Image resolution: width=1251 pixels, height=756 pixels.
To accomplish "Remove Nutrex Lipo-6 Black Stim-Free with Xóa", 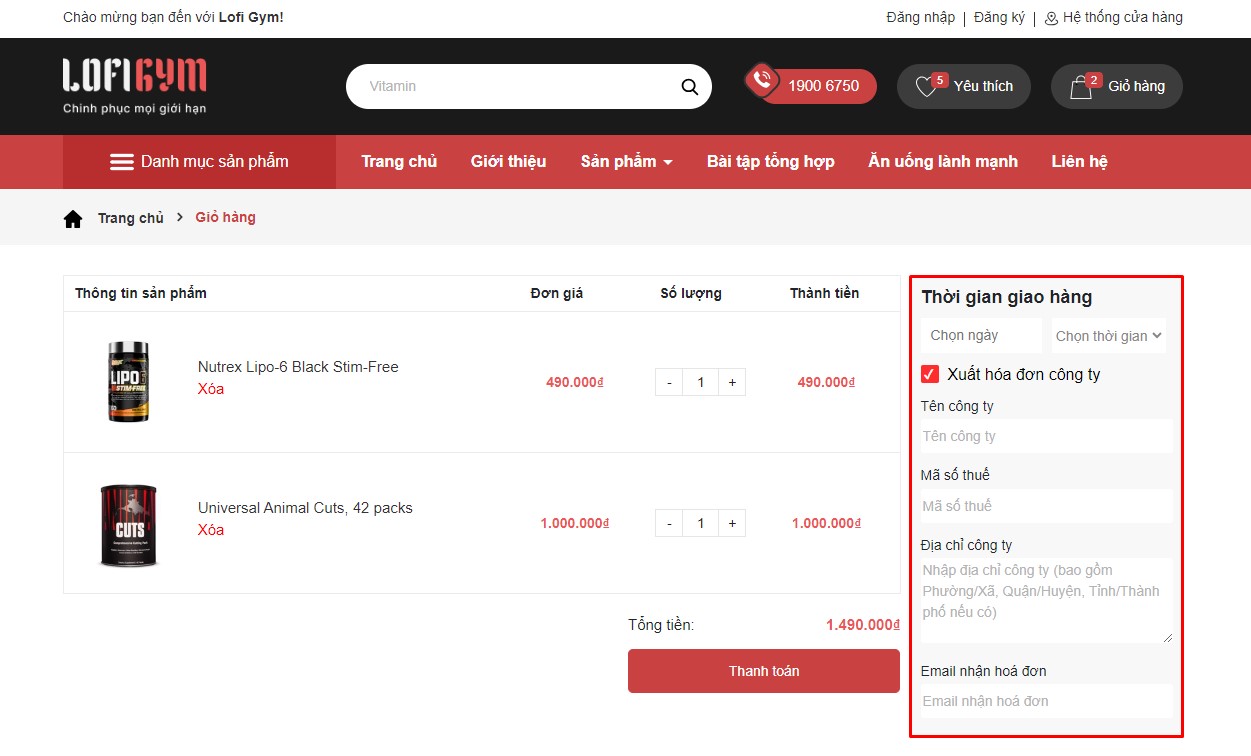I will coord(211,389).
